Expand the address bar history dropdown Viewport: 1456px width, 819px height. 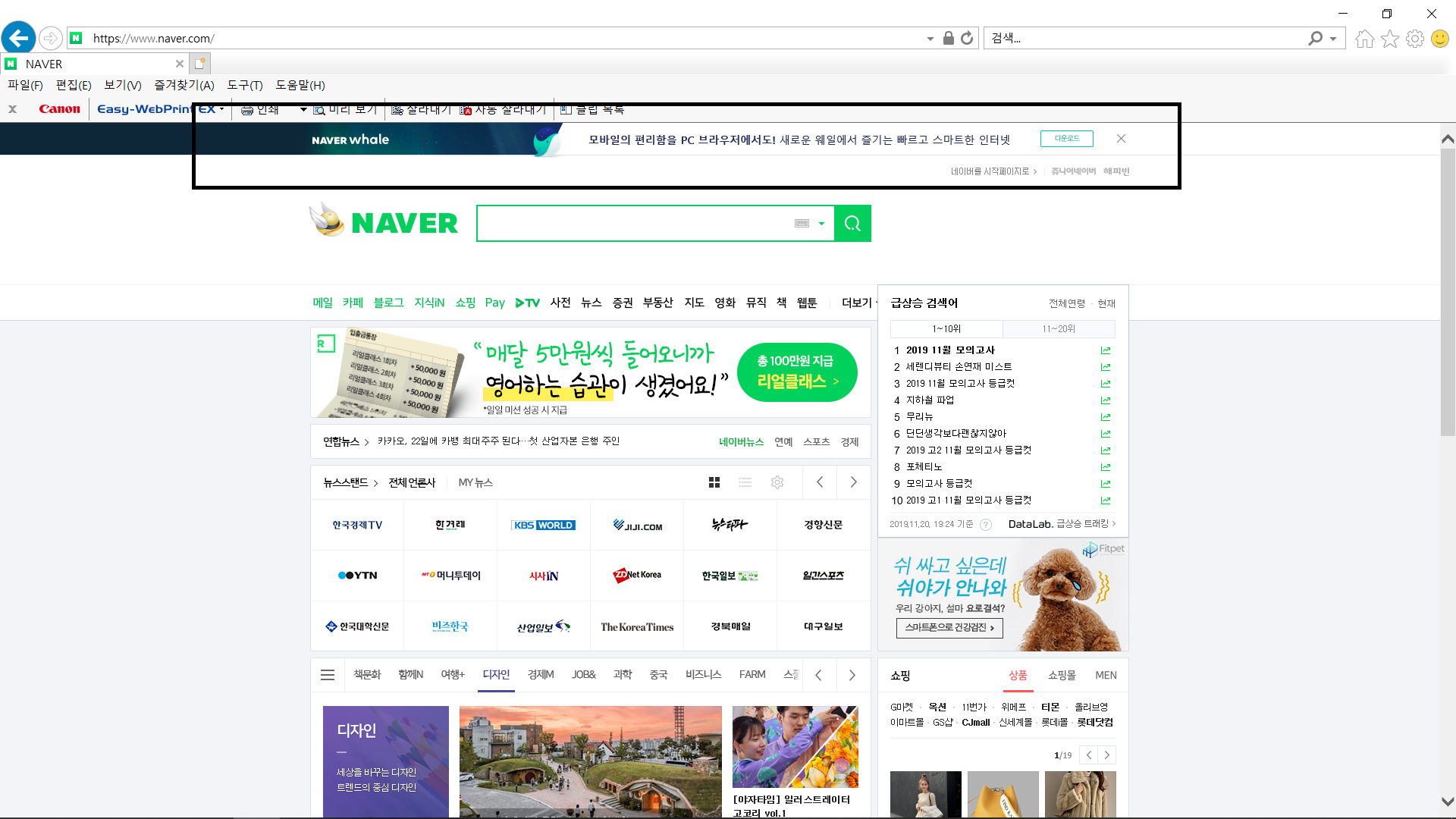pyautogui.click(x=930, y=39)
